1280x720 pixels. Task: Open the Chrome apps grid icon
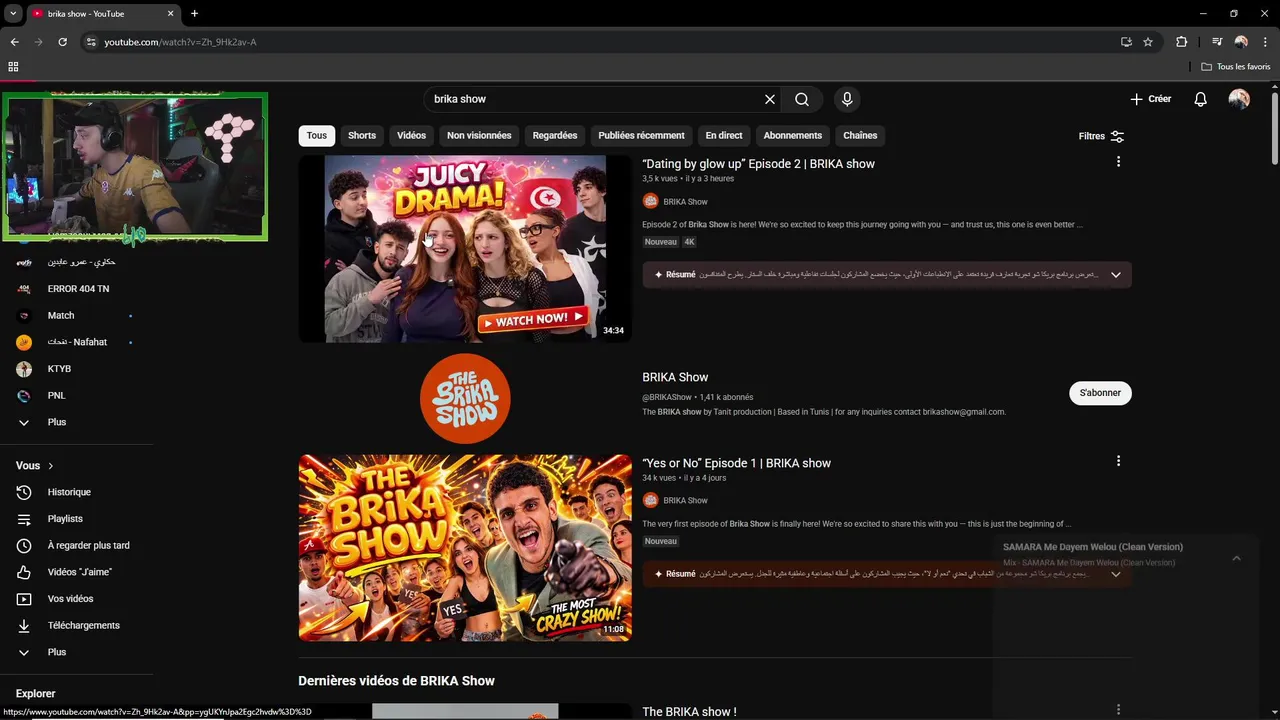pyautogui.click(x=13, y=67)
